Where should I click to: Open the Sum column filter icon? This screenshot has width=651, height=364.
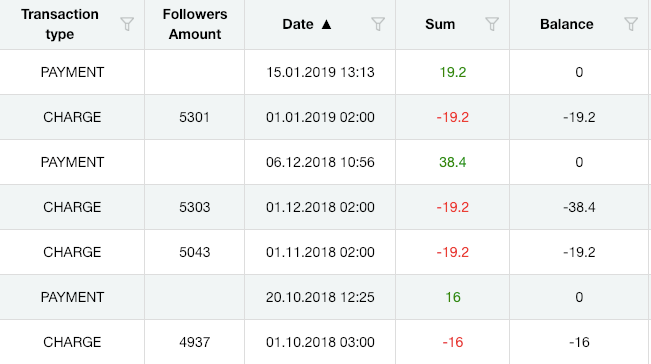tap(492, 24)
